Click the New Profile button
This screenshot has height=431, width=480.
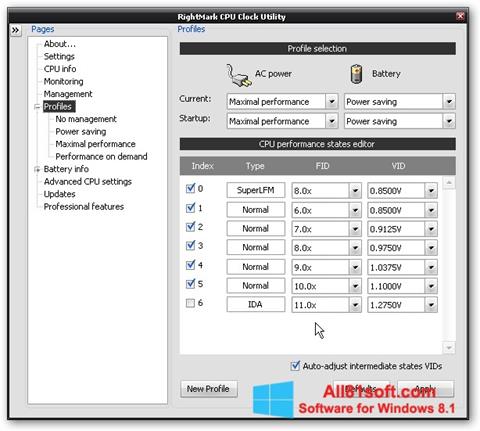pos(209,389)
